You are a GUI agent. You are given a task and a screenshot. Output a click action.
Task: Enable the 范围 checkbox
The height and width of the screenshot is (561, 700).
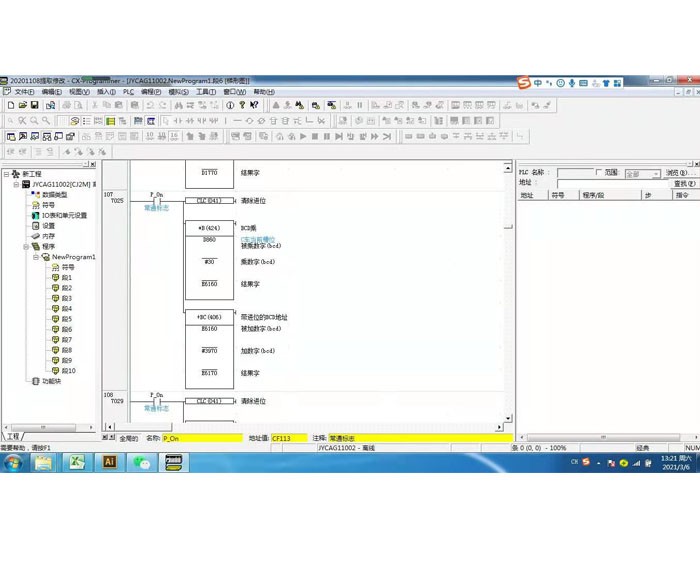click(x=599, y=173)
